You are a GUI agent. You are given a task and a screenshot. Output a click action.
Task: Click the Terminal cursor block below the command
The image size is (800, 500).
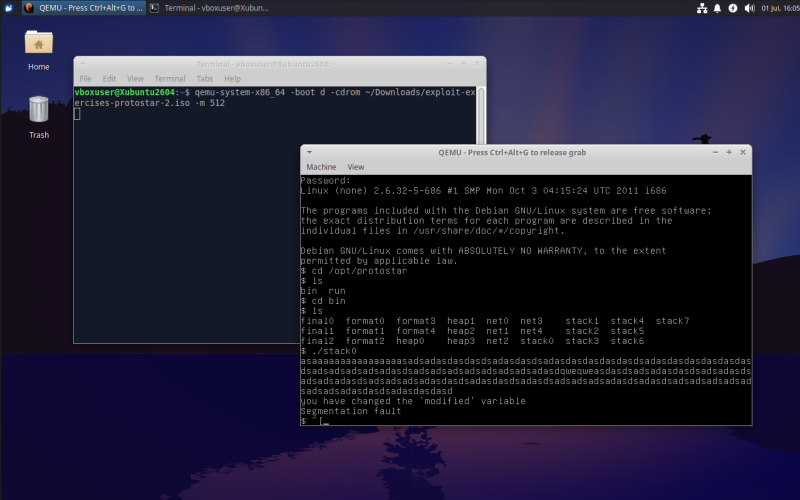point(77,114)
